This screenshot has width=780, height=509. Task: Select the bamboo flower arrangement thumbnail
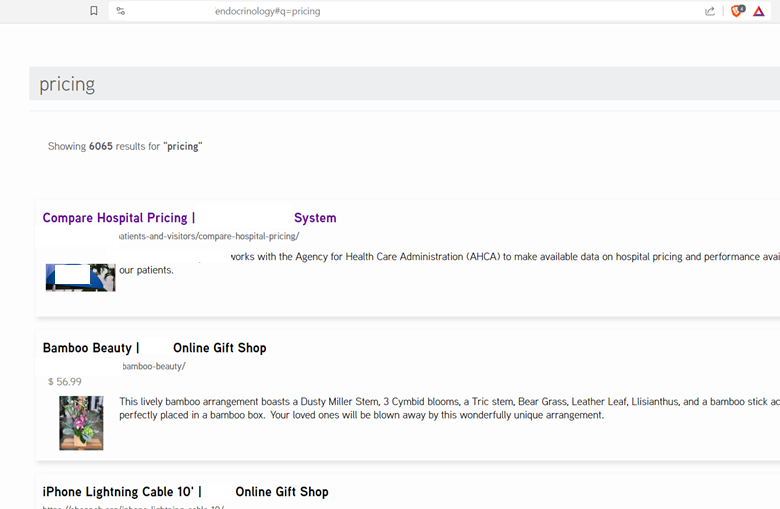tap(81, 422)
